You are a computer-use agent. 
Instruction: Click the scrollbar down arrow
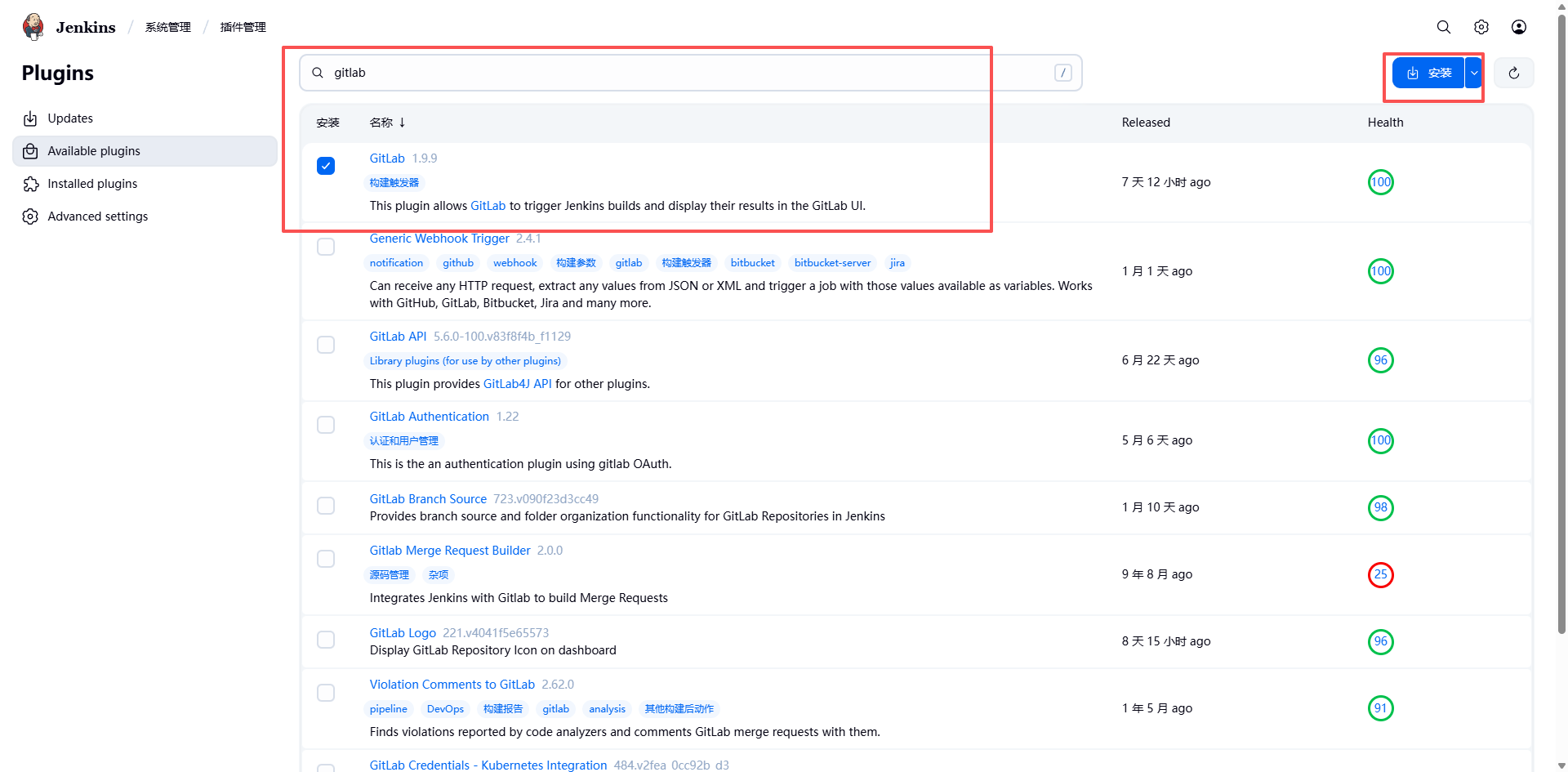pos(1561,765)
